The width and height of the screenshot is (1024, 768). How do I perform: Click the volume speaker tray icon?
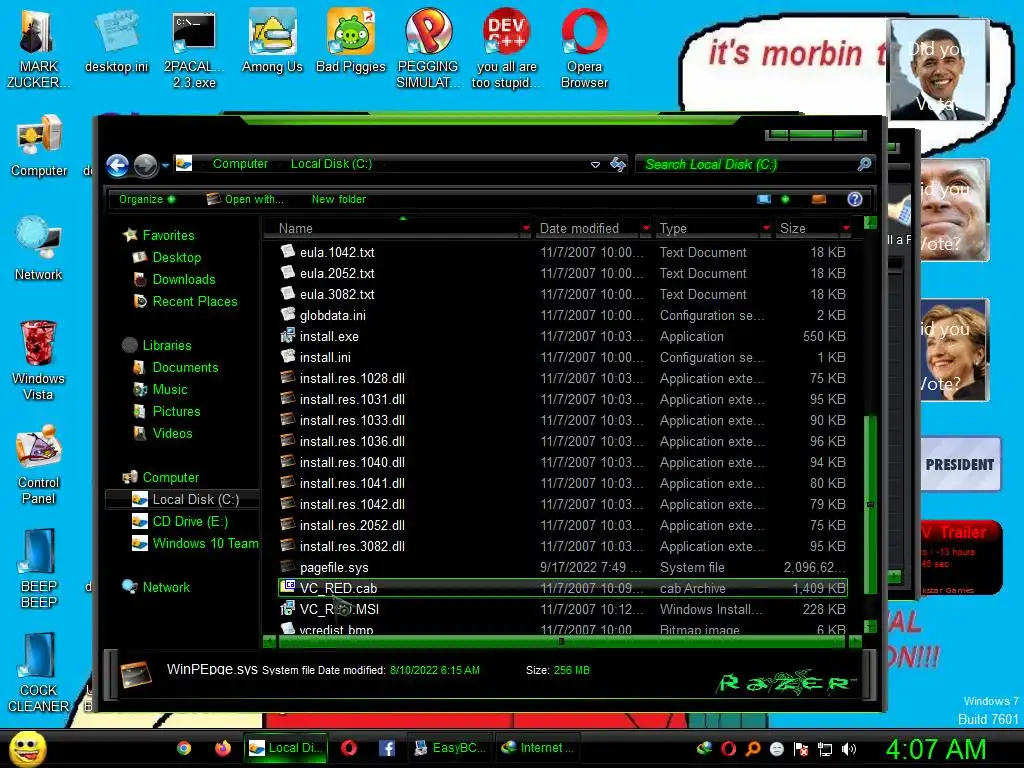click(x=849, y=749)
